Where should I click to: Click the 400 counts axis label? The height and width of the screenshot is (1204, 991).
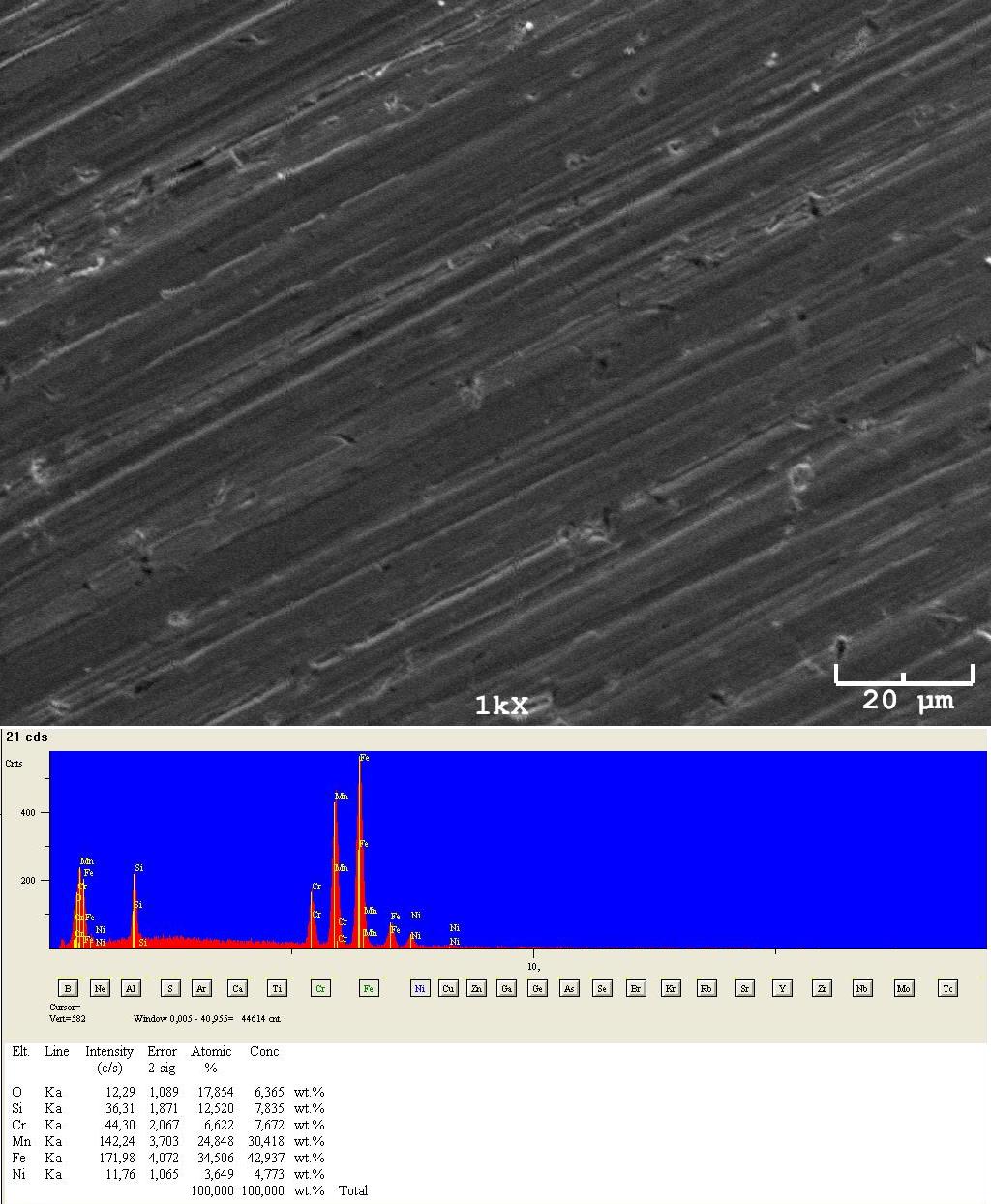(28, 813)
